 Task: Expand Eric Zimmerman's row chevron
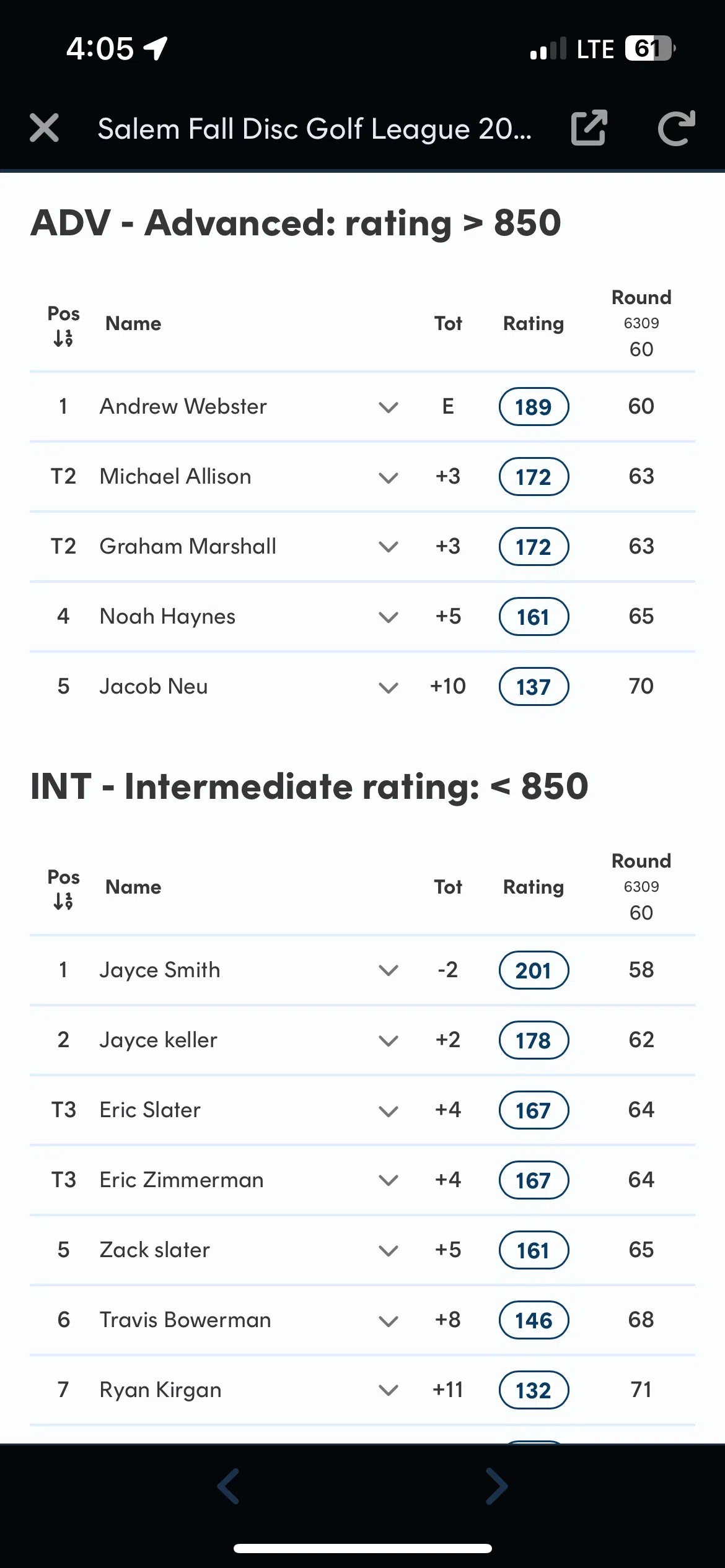(x=389, y=1180)
